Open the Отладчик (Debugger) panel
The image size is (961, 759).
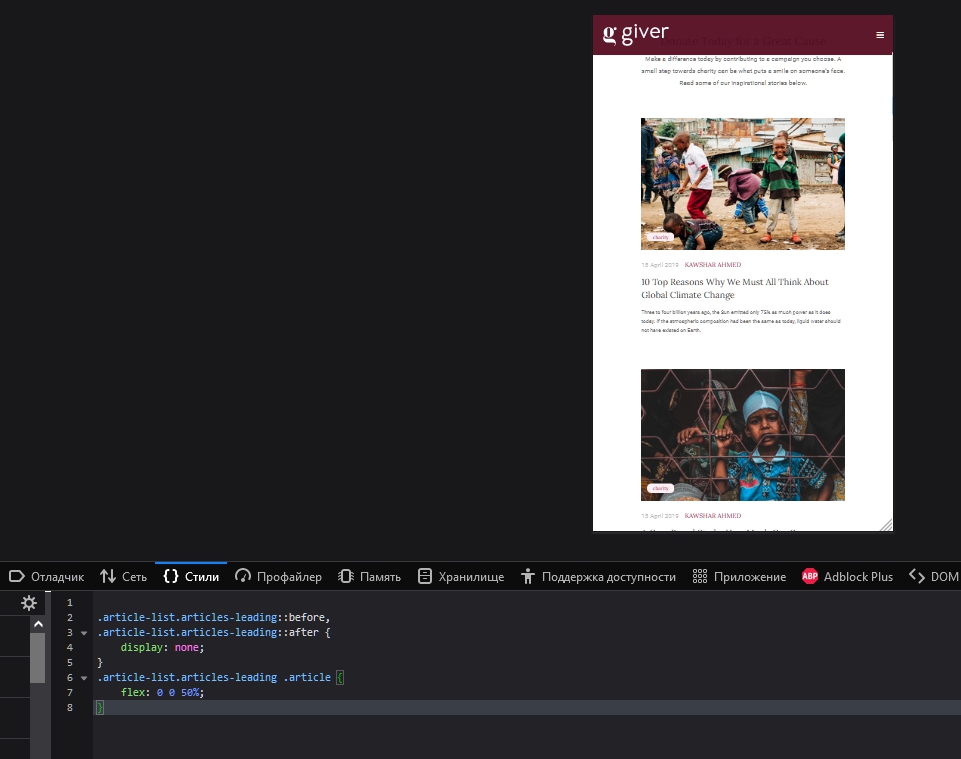[x=47, y=577]
